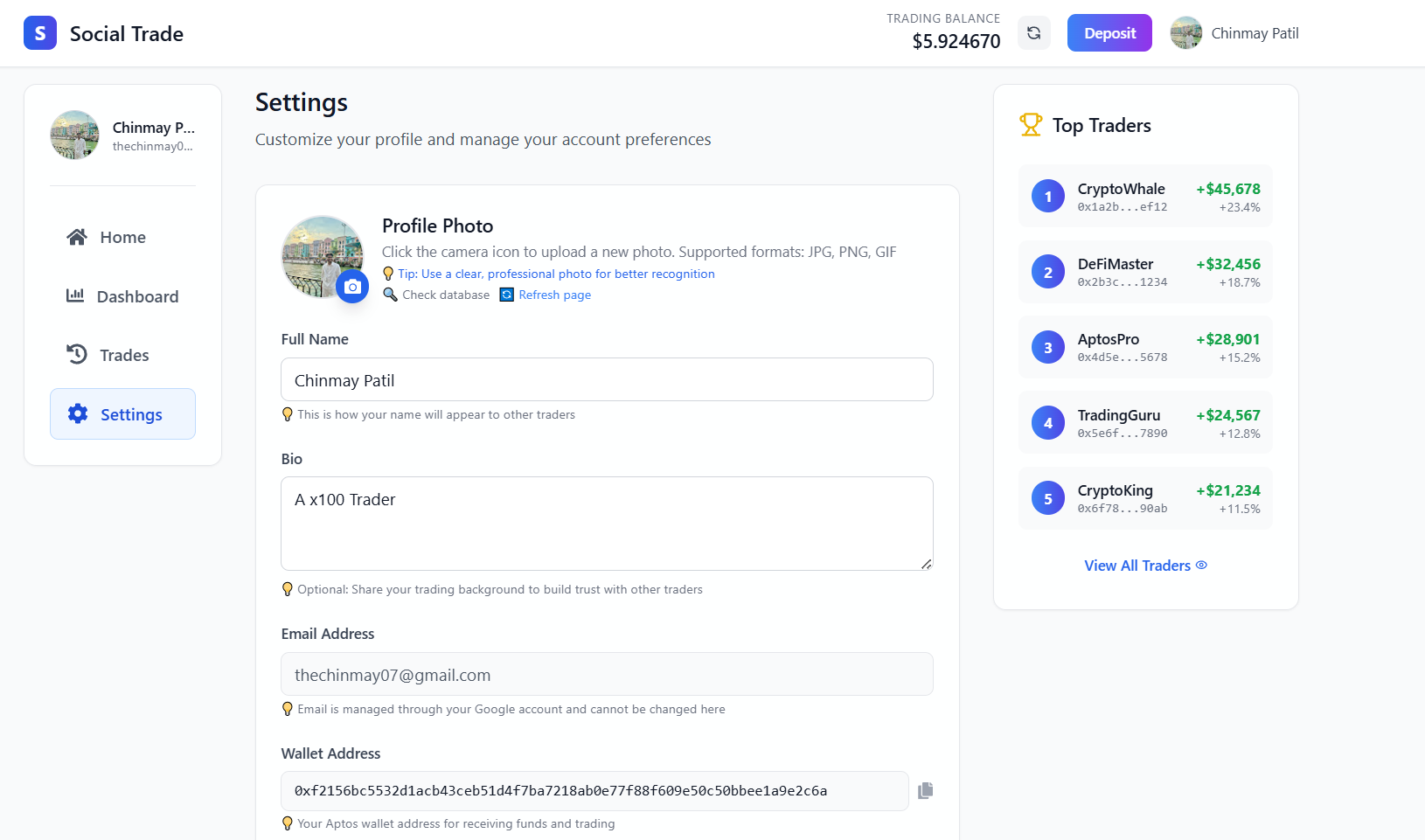Click the Home house icon in sidebar
This screenshot has width=1425, height=840.
[x=77, y=237]
